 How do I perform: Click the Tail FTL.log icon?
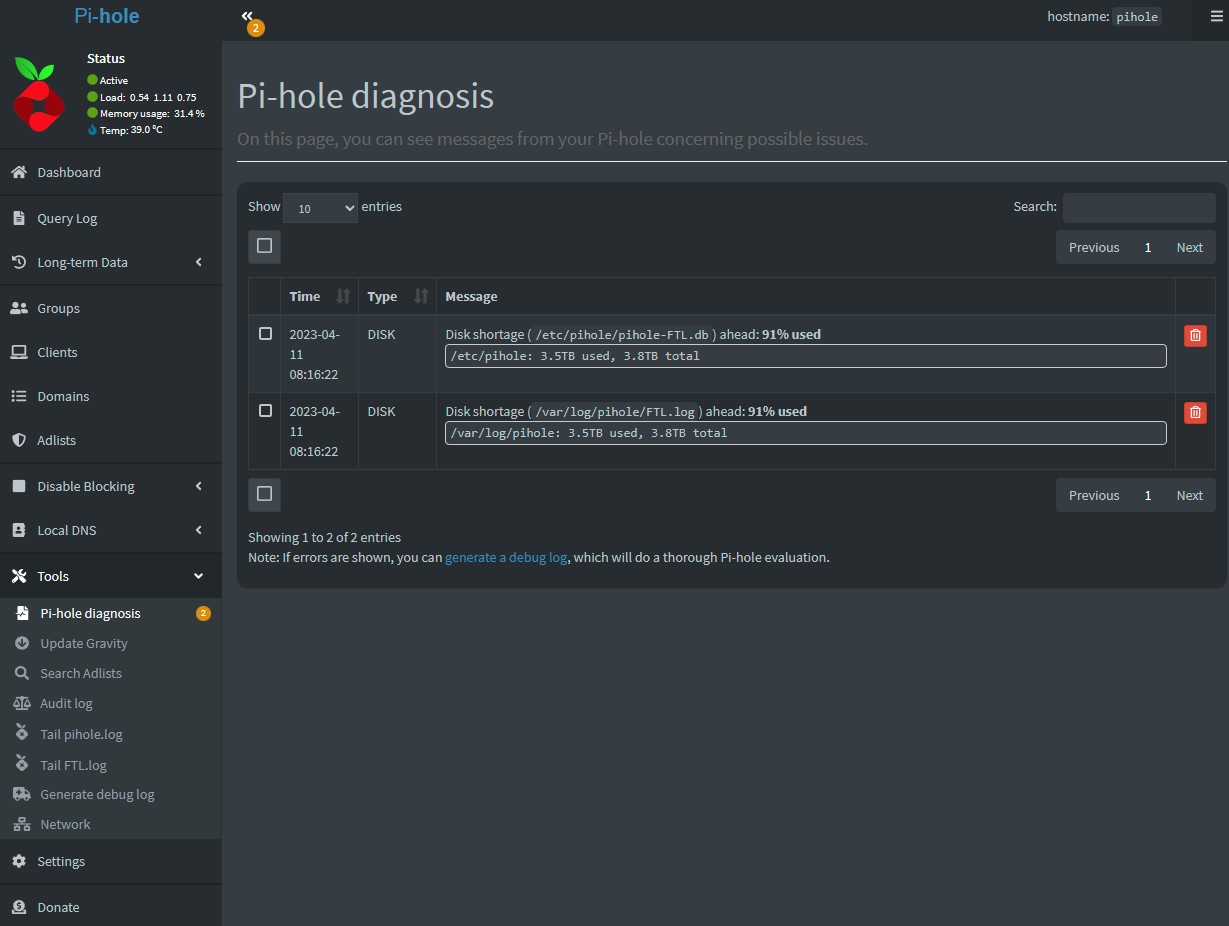(x=22, y=764)
